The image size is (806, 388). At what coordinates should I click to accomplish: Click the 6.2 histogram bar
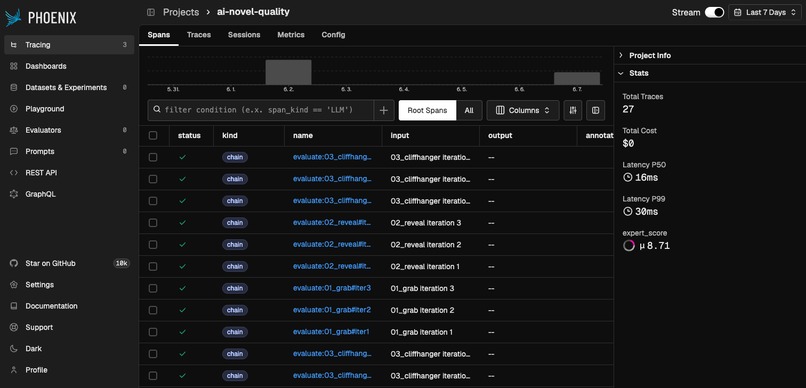(x=288, y=72)
